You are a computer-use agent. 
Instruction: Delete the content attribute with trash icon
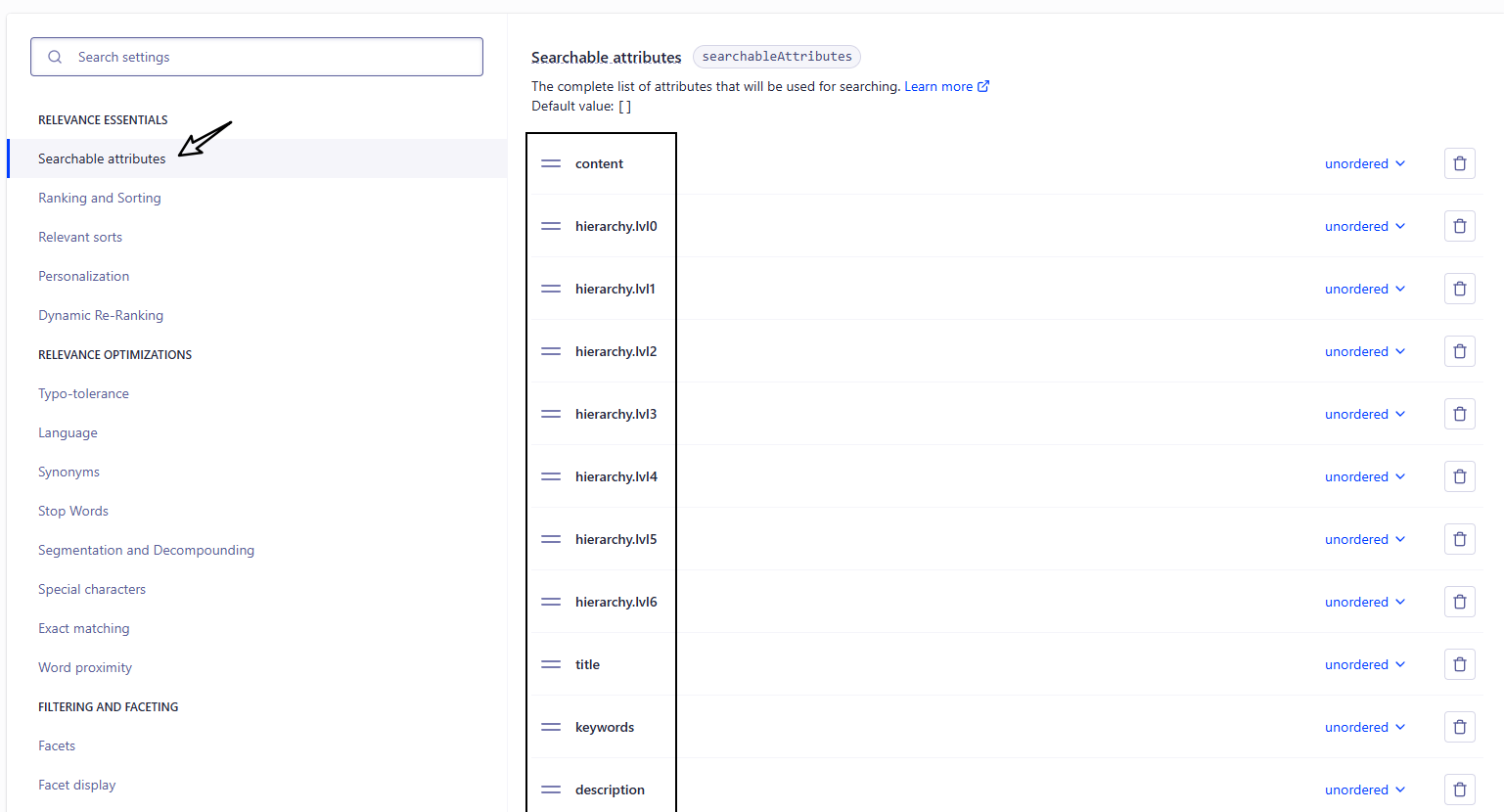(1459, 163)
